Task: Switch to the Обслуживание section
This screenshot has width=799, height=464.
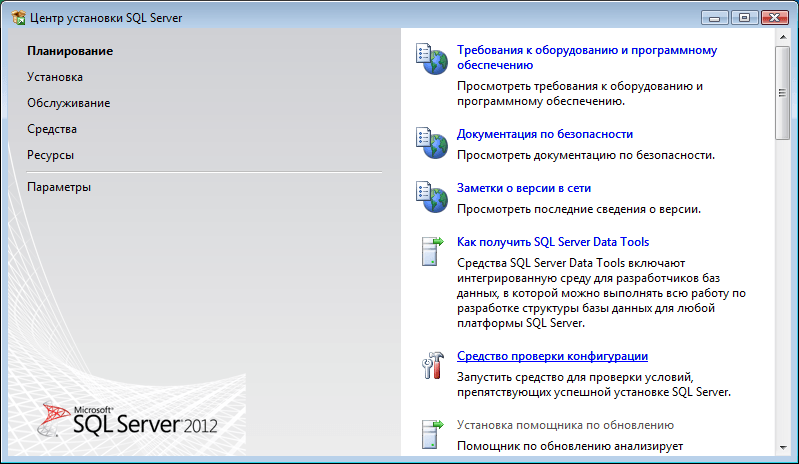Action: click(x=68, y=103)
